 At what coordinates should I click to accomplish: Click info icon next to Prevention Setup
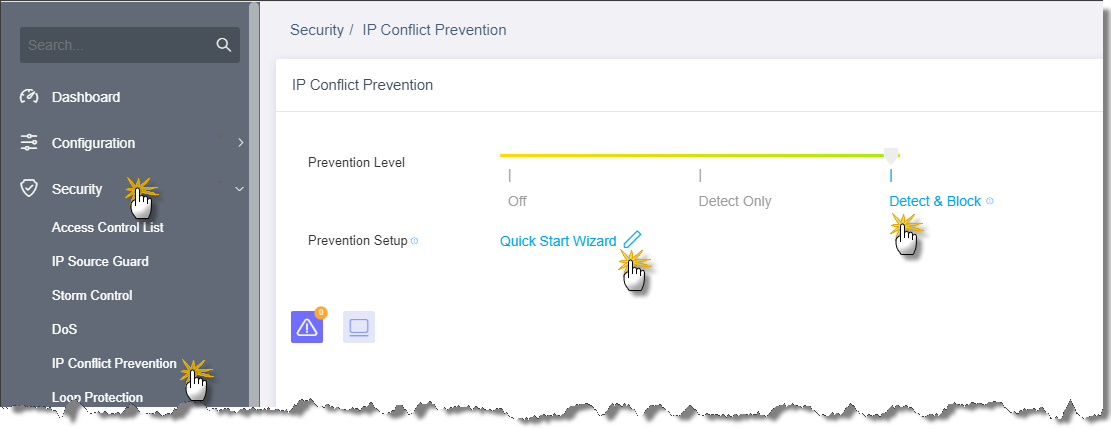point(414,241)
